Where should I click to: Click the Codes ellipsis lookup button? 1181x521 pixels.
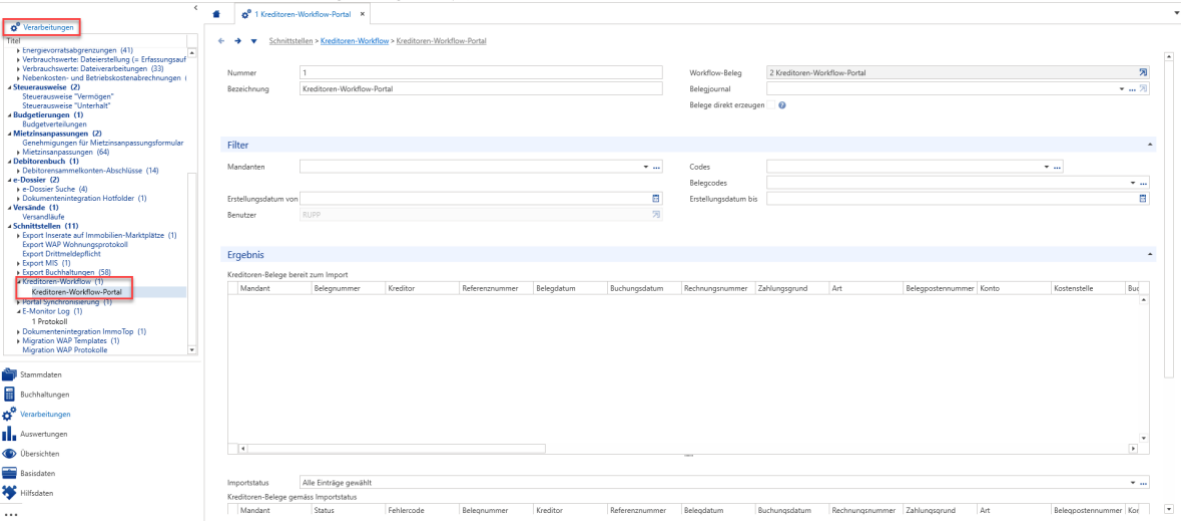1057,167
